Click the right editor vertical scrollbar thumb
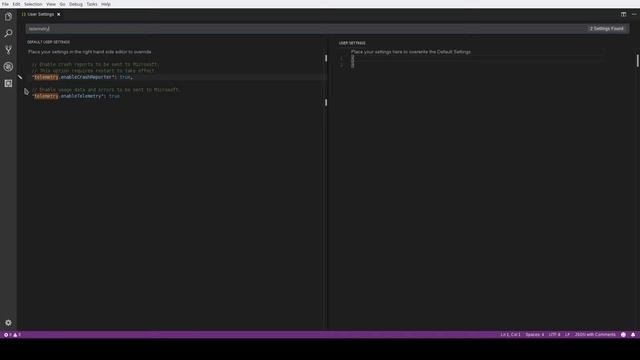The height and width of the screenshot is (360, 640). (637, 61)
